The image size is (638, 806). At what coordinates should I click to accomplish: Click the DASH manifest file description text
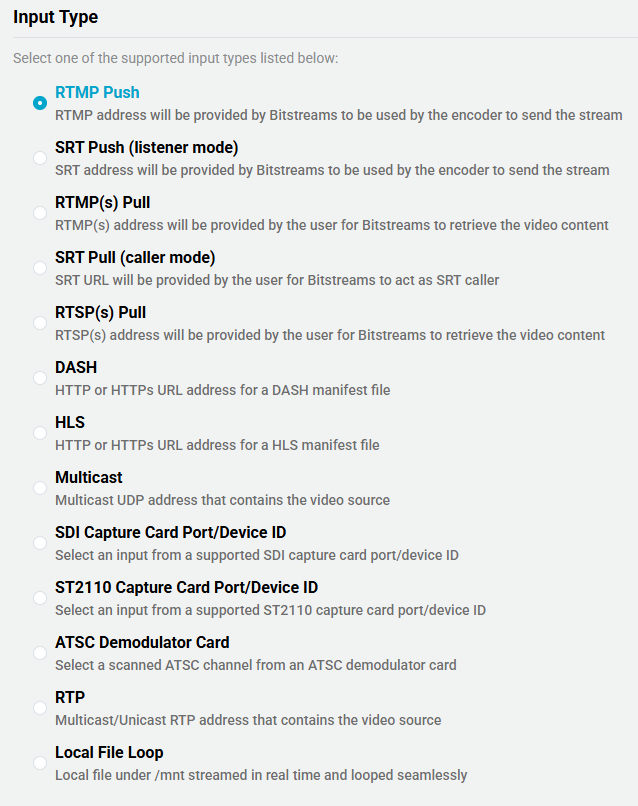click(x=223, y=390)
